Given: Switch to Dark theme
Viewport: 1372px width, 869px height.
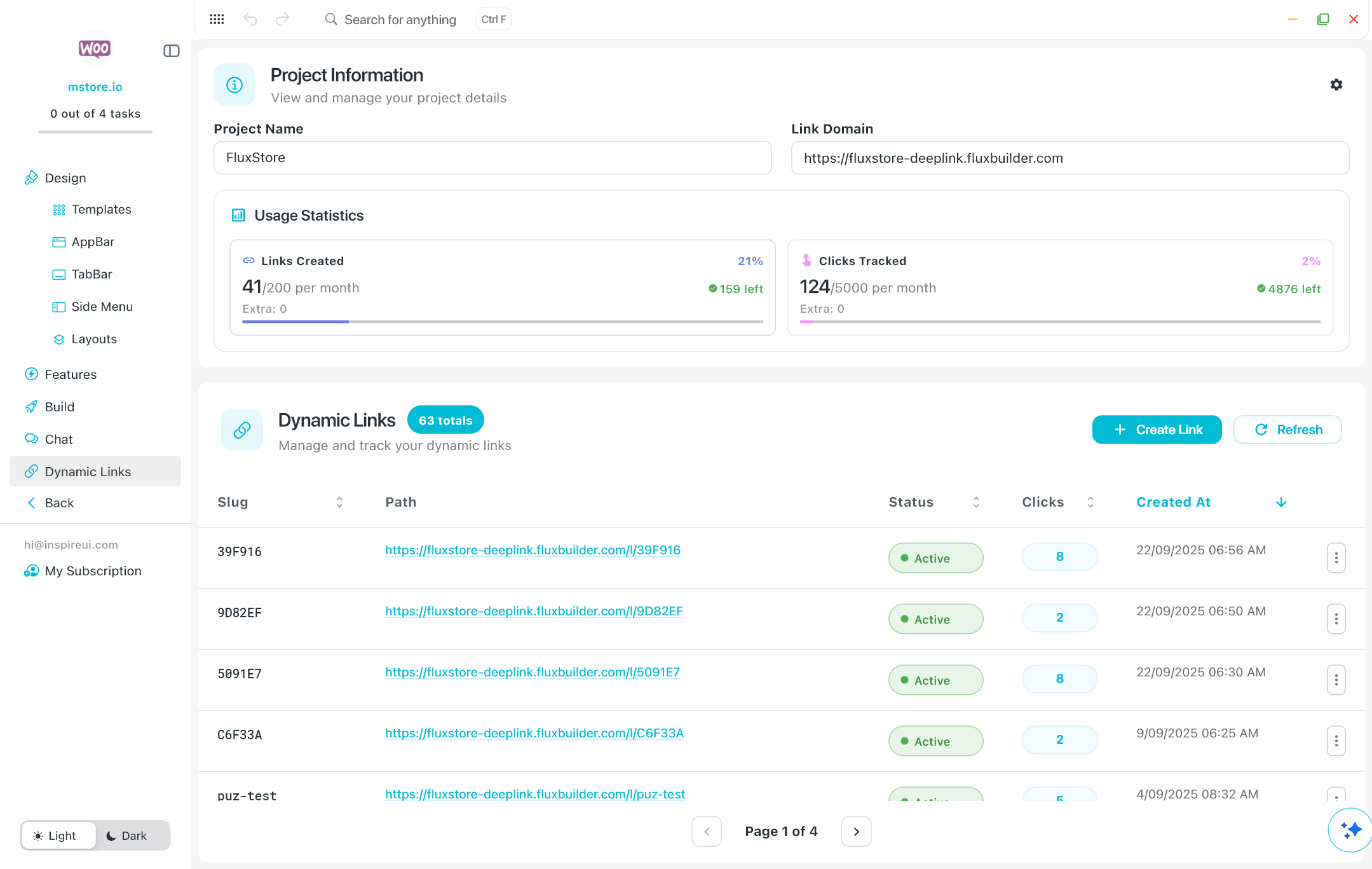Looking at the screenshot, I should pos(126,835).
